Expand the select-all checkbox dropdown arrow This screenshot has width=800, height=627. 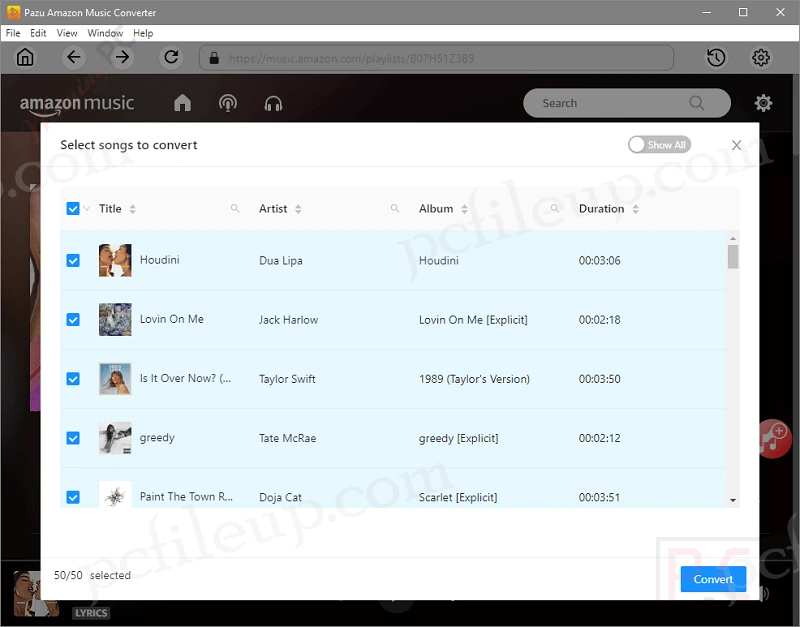pyautogui.click(x=87, y=209)
